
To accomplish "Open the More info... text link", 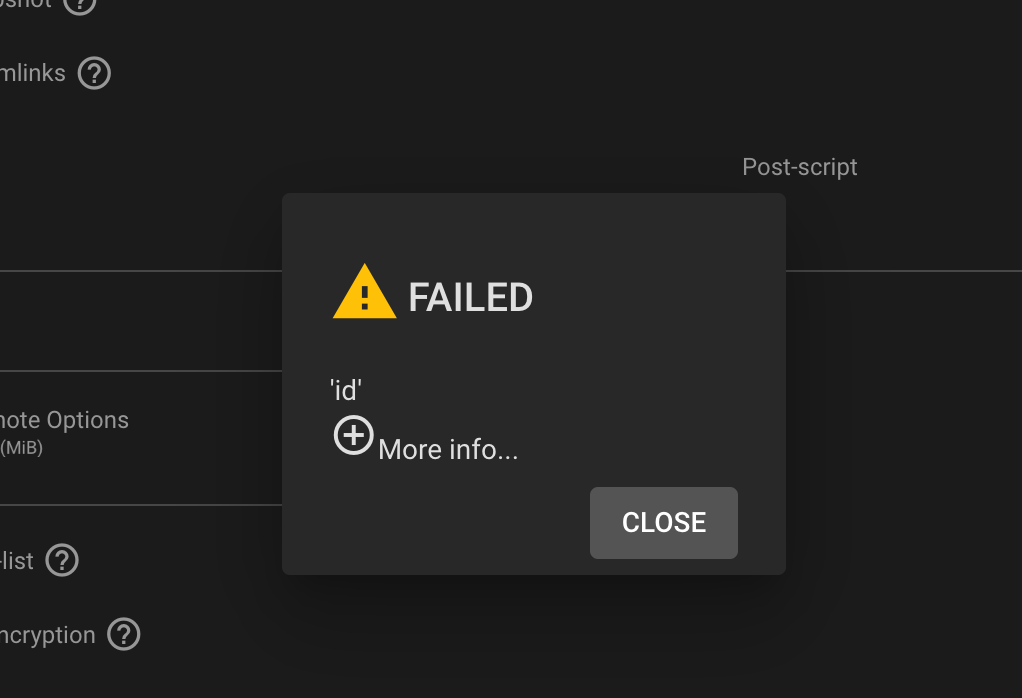I will pyautogui.click(x=448, y=450).
